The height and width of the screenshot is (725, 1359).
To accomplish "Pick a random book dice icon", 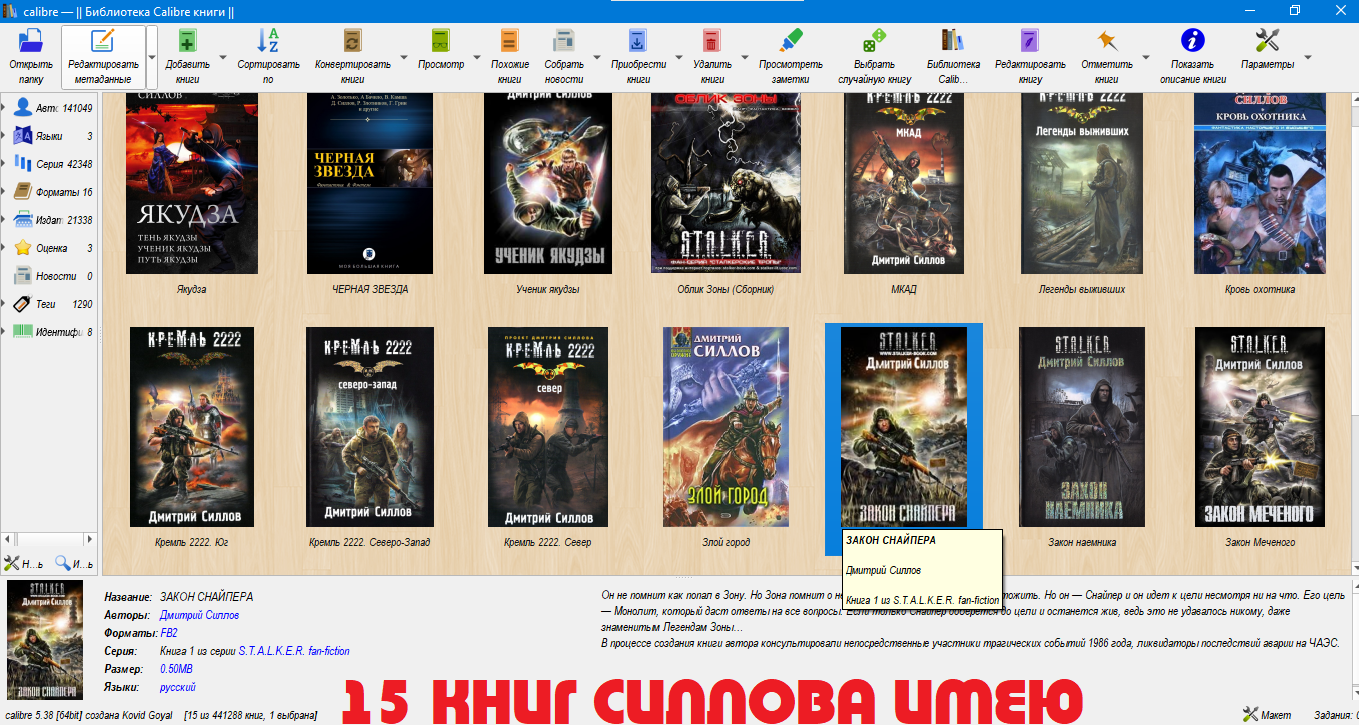I will [874, 41].
